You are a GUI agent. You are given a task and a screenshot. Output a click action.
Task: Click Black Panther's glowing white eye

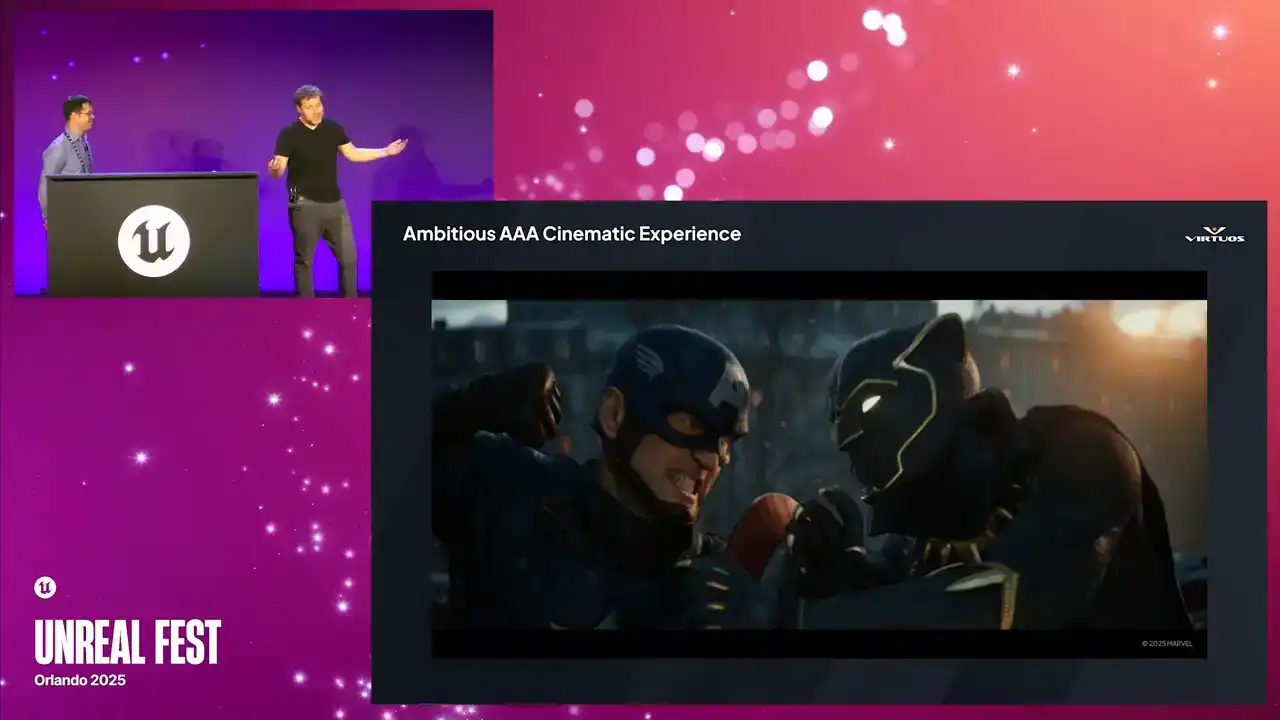pos(870,404)
